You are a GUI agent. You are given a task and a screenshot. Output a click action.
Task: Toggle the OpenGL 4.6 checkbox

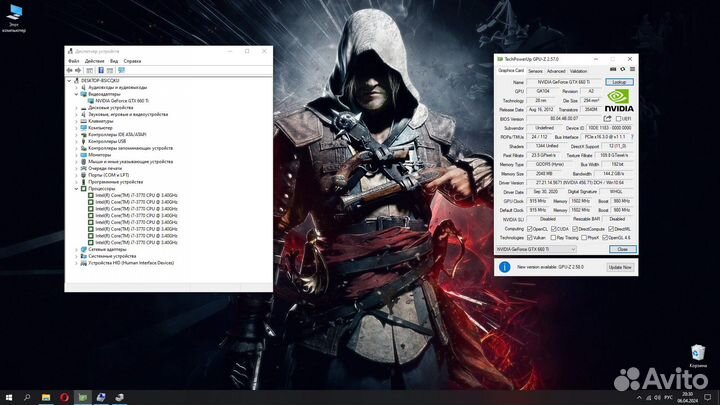coord(605,238)
